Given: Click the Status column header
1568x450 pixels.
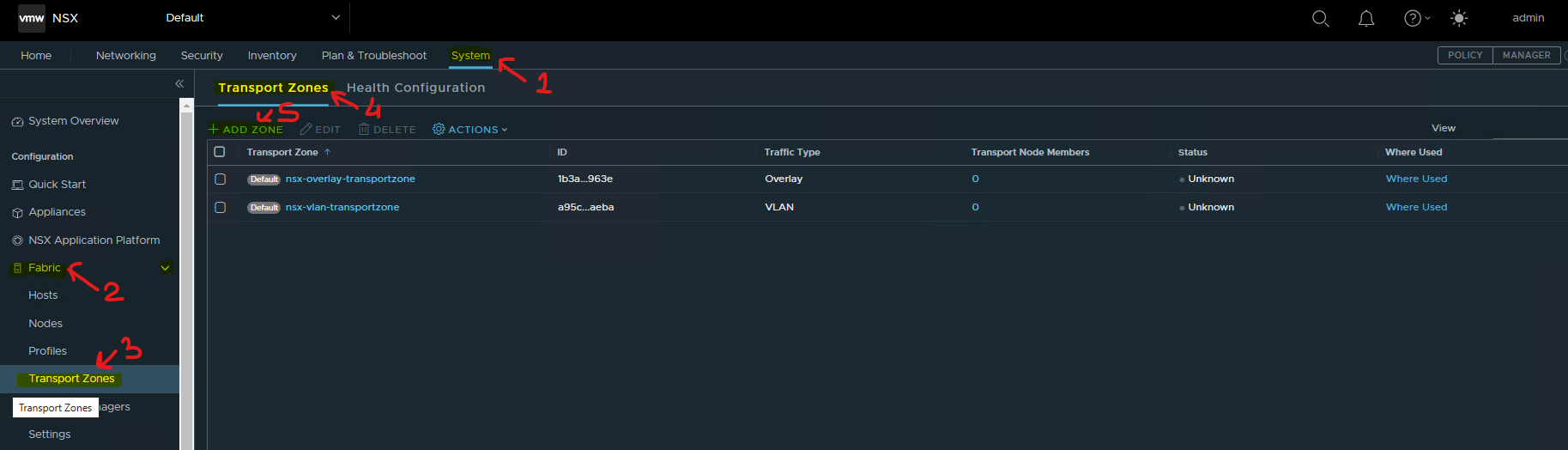Looking at the screenshot, I should [1192, 152].
